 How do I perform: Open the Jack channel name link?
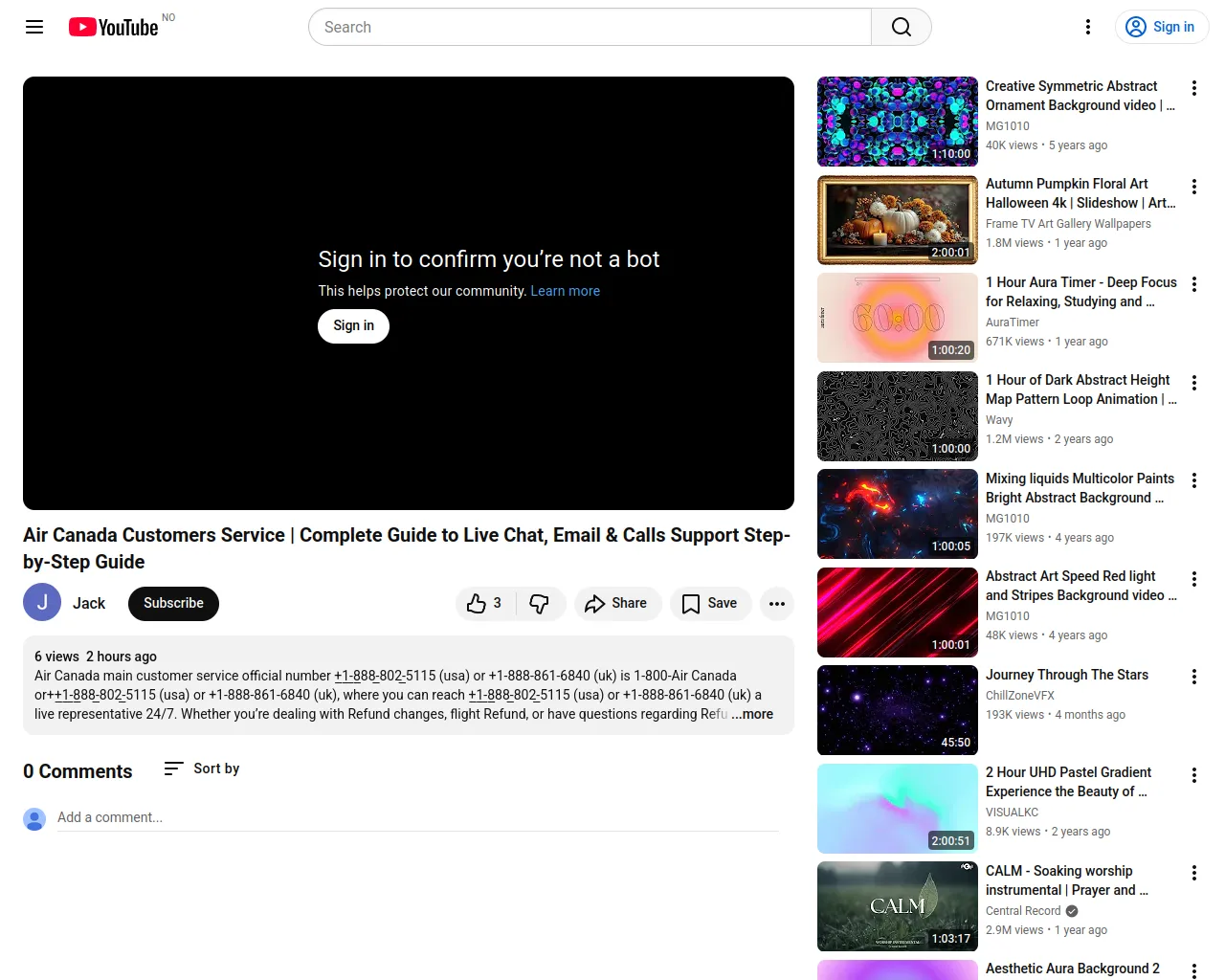pos(89,604)
